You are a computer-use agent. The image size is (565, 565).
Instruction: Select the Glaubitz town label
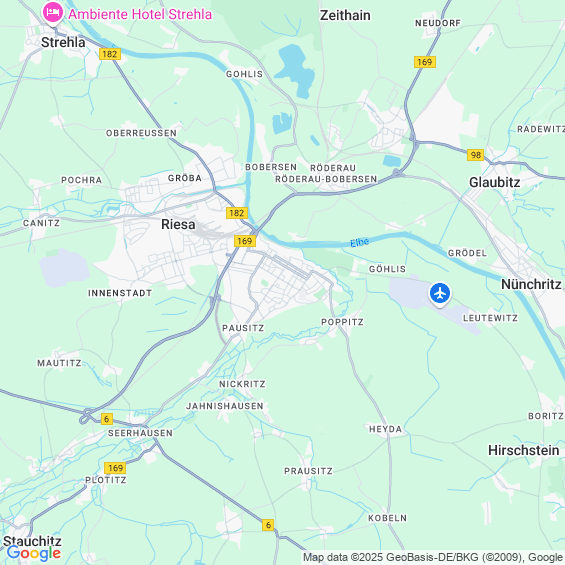pos(494,182)
